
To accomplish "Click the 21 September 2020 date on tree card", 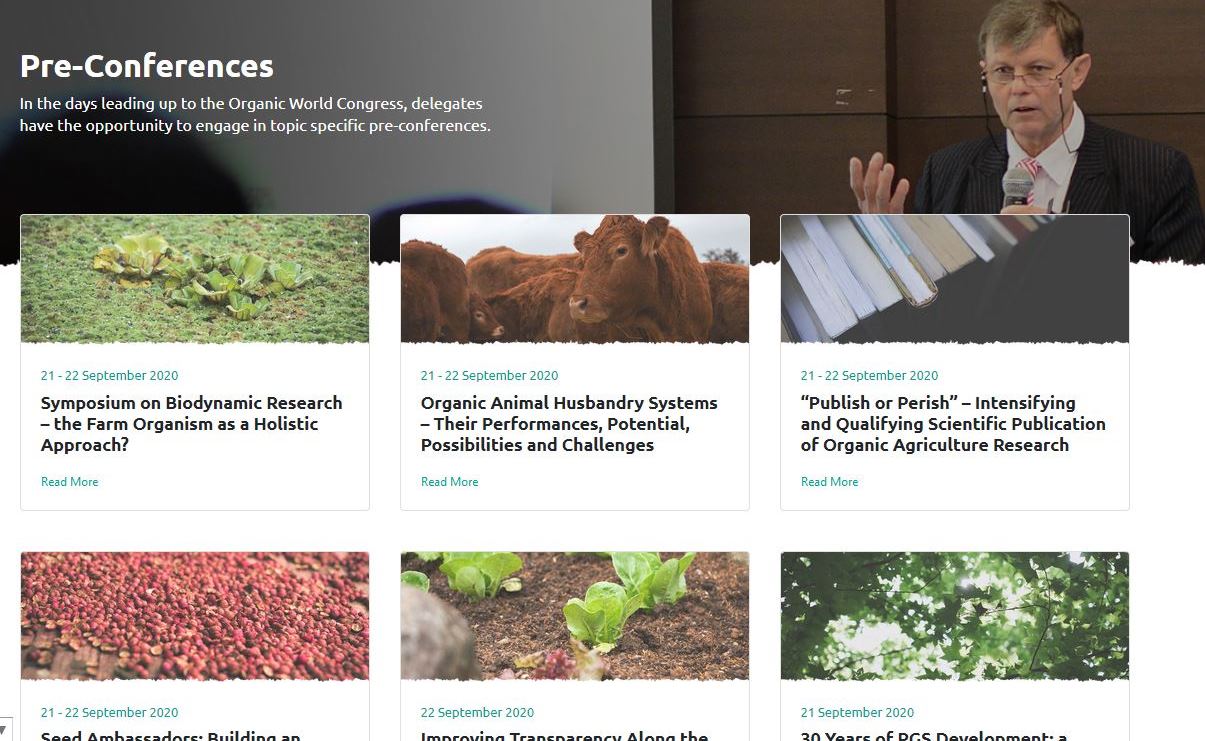I will 857,713.
